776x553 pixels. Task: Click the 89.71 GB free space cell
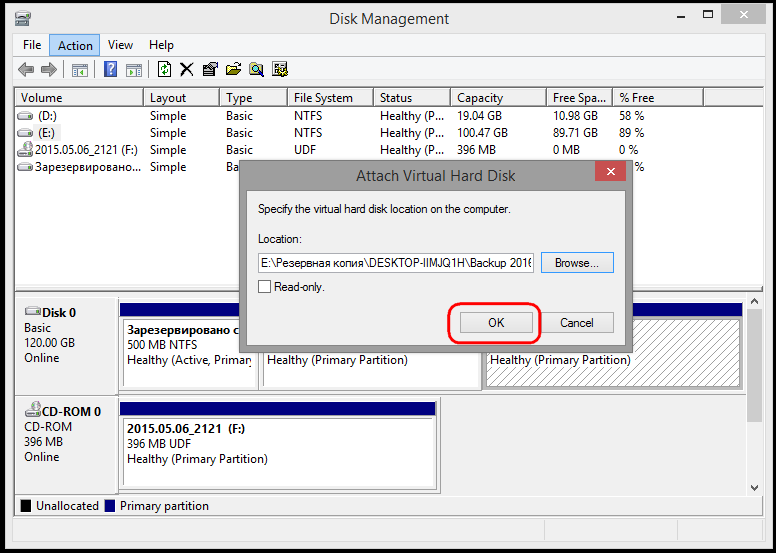pos(575,133)
